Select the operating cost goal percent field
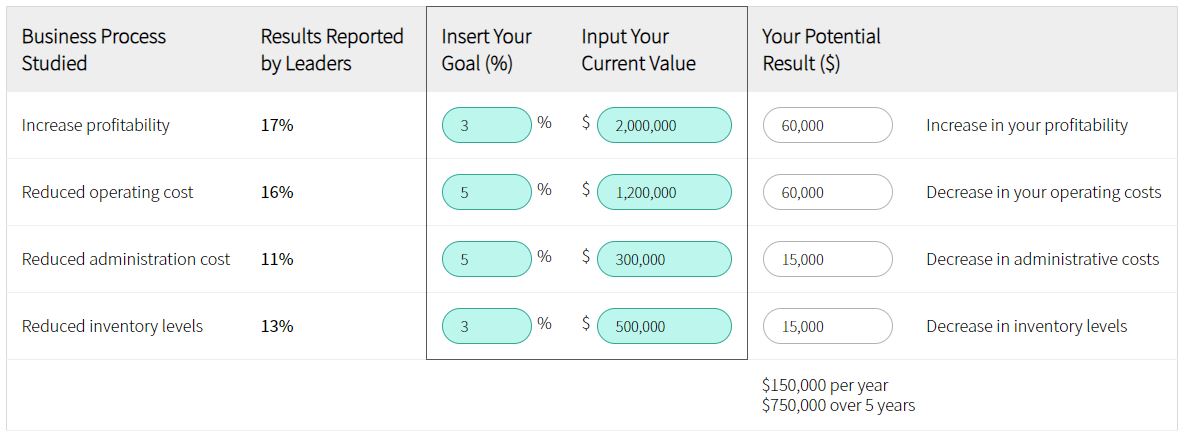The width and height of the screenshot is (1187, 438). [x=487, y=192]
